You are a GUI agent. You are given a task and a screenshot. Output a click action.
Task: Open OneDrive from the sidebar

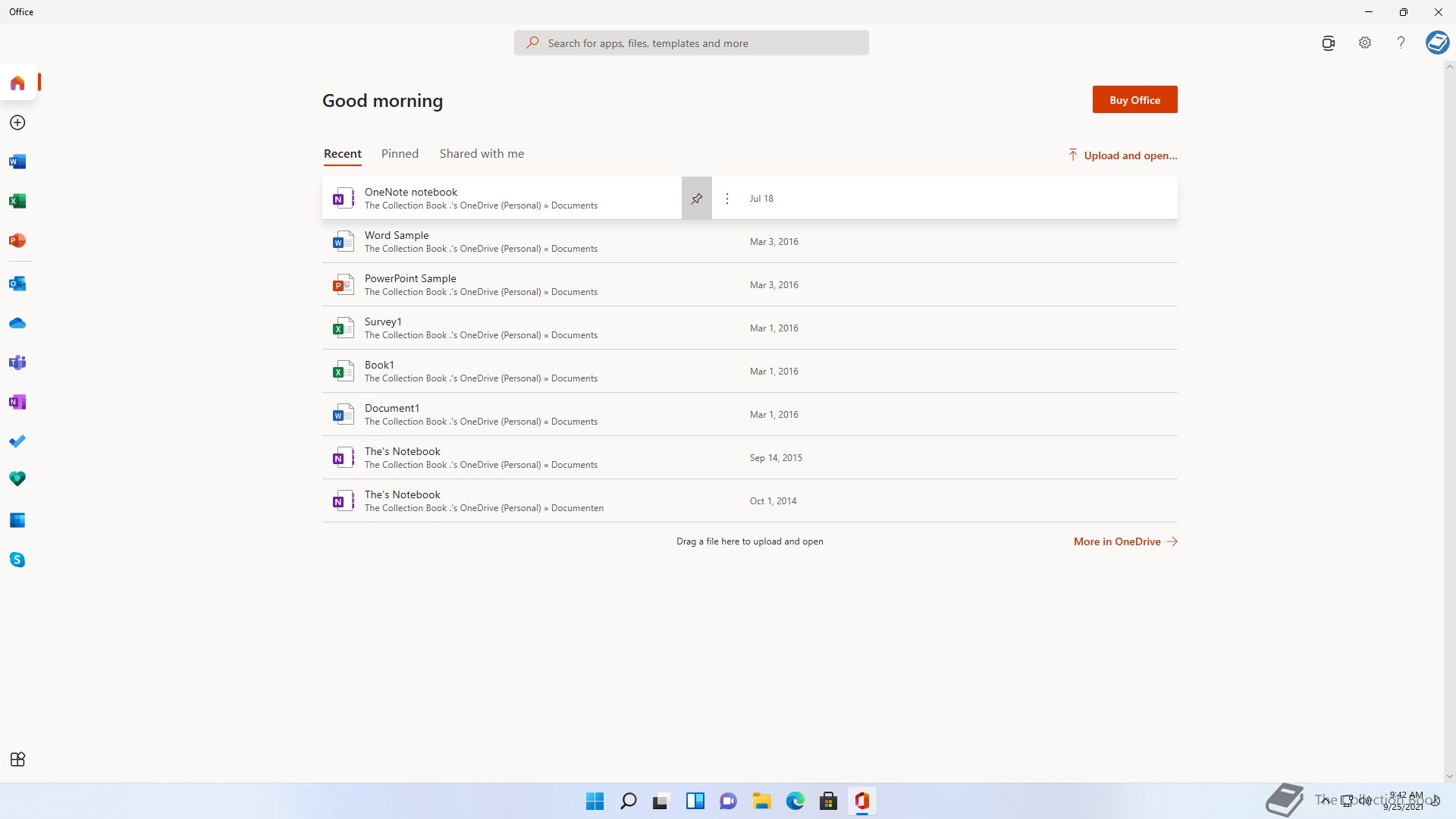point(17,323)
